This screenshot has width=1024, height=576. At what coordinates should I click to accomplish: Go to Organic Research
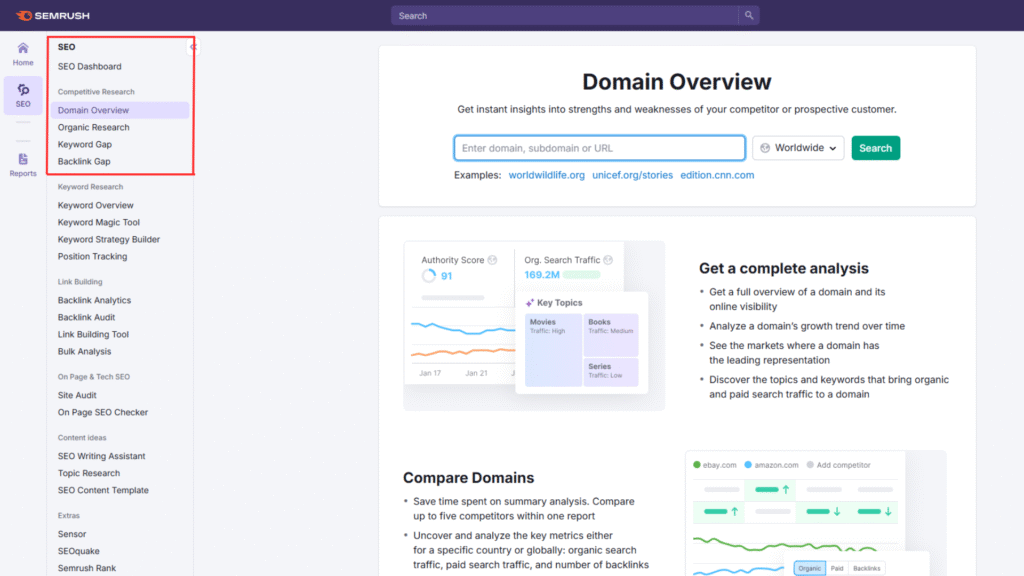pos(93,127)
